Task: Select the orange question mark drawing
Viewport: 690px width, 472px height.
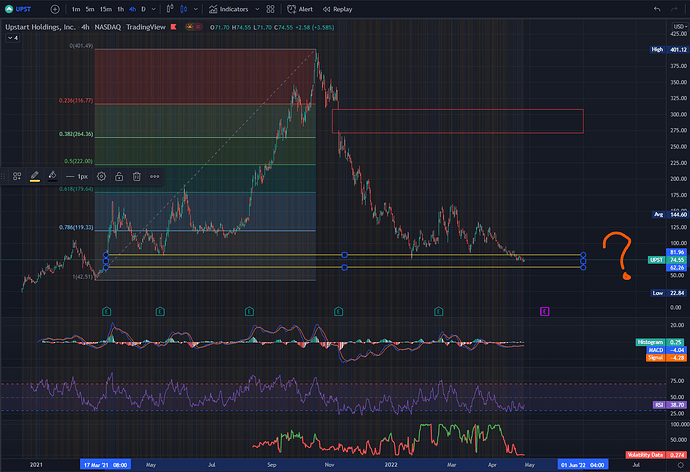Action: click(x=618, y=255)
